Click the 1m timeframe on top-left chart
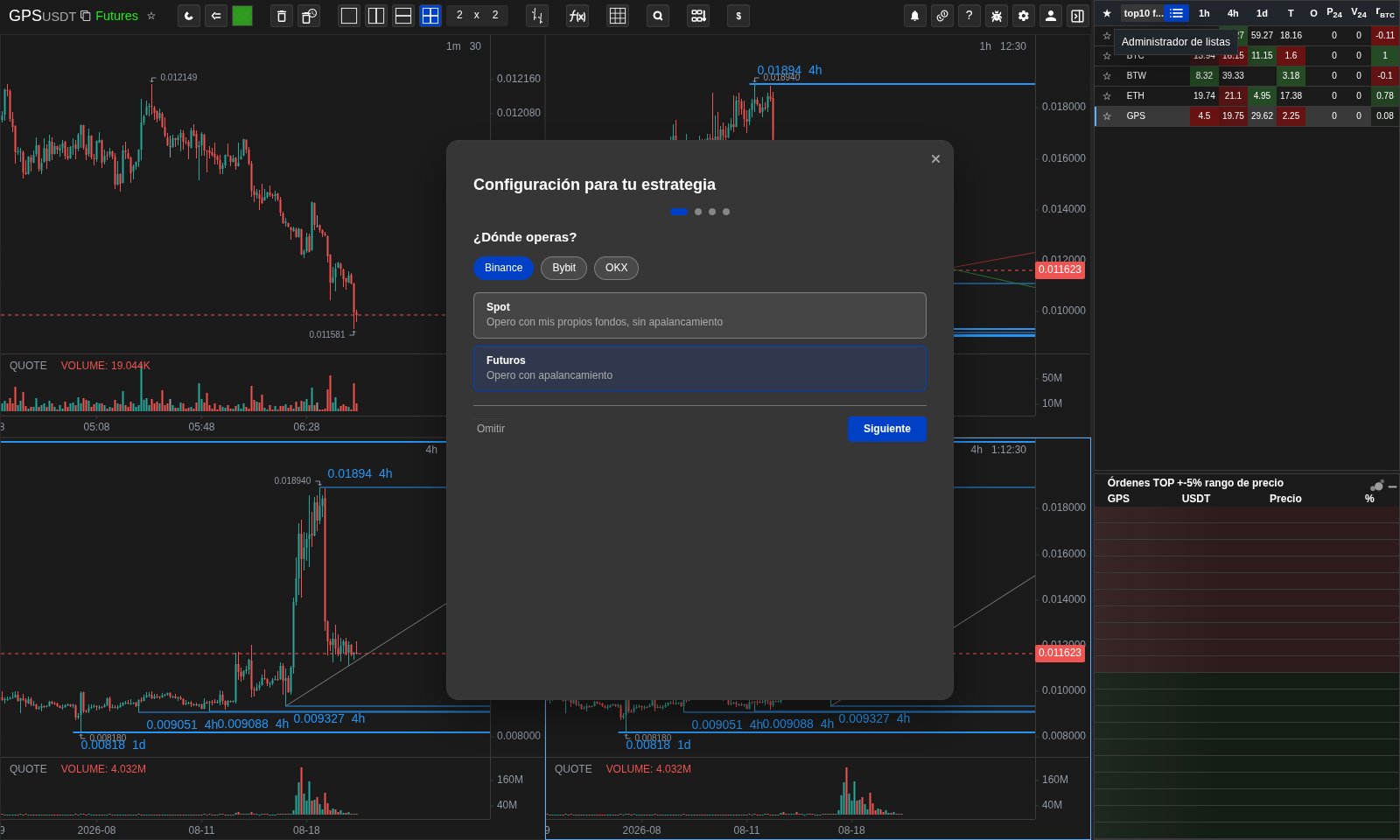The width and height of the screenshot is (1400, 840). (x=453, y=46)
